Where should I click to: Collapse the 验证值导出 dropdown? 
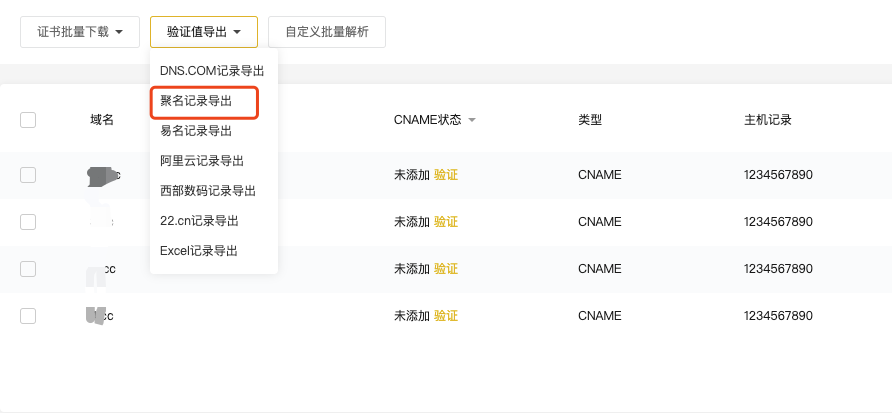pyautogui.click(x=204, y=32)
